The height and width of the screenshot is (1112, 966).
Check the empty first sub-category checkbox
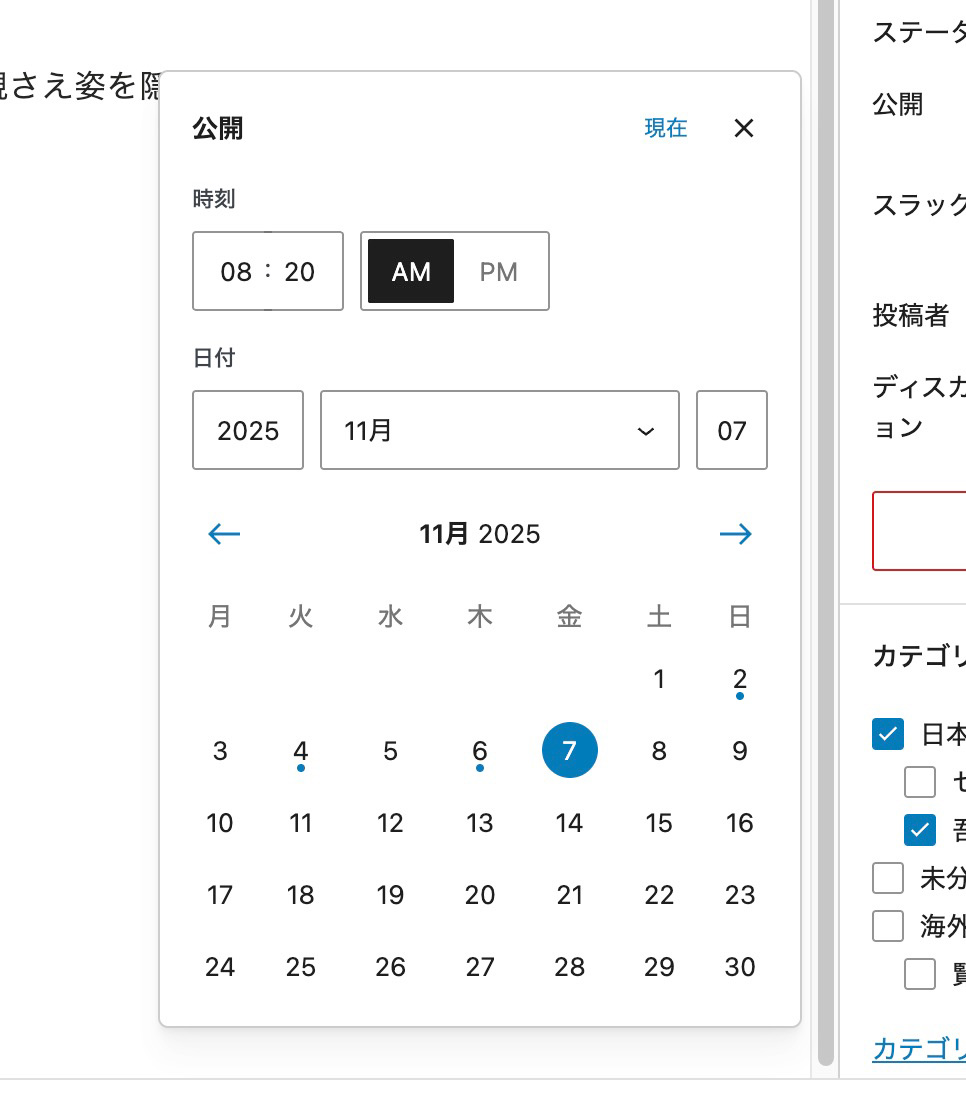pyautogui.click(x=919, y=782)
